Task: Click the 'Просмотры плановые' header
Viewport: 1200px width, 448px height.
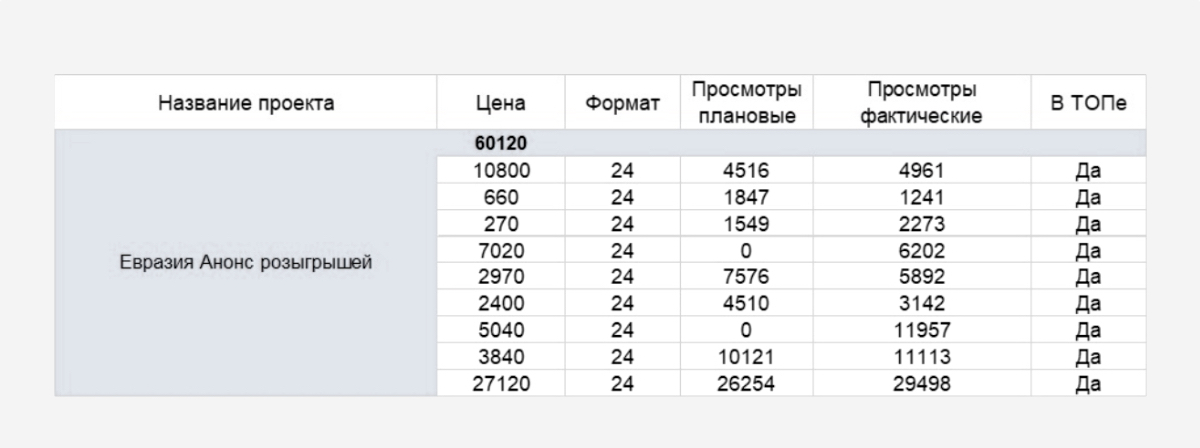Action: pyautogui.click(x=745, y=103)
